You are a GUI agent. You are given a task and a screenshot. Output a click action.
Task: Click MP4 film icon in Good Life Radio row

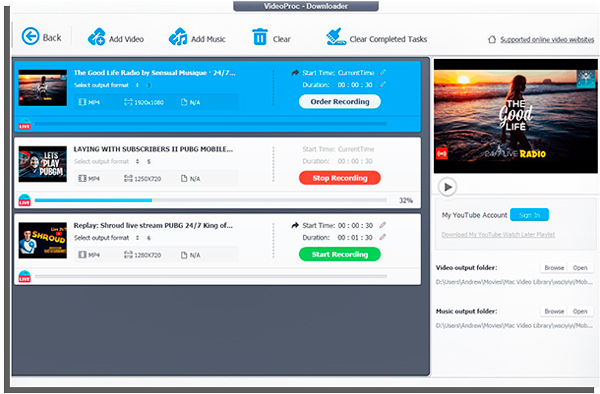coord(82,102)
